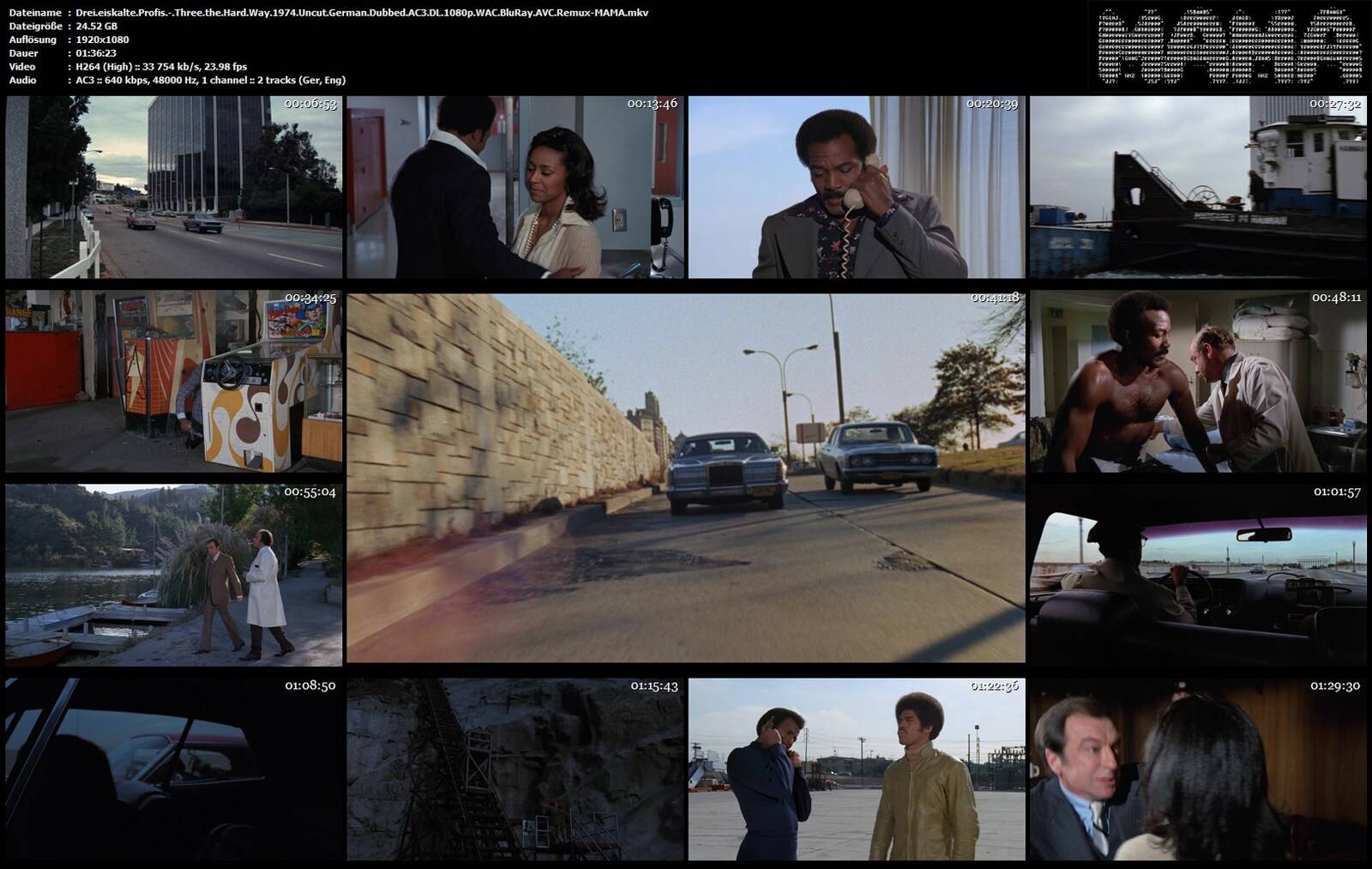Click the large car chase frame at 00:41:18
Image resolution: width=1372 pixels, height=869 pixels.
(x=686, y=478)
